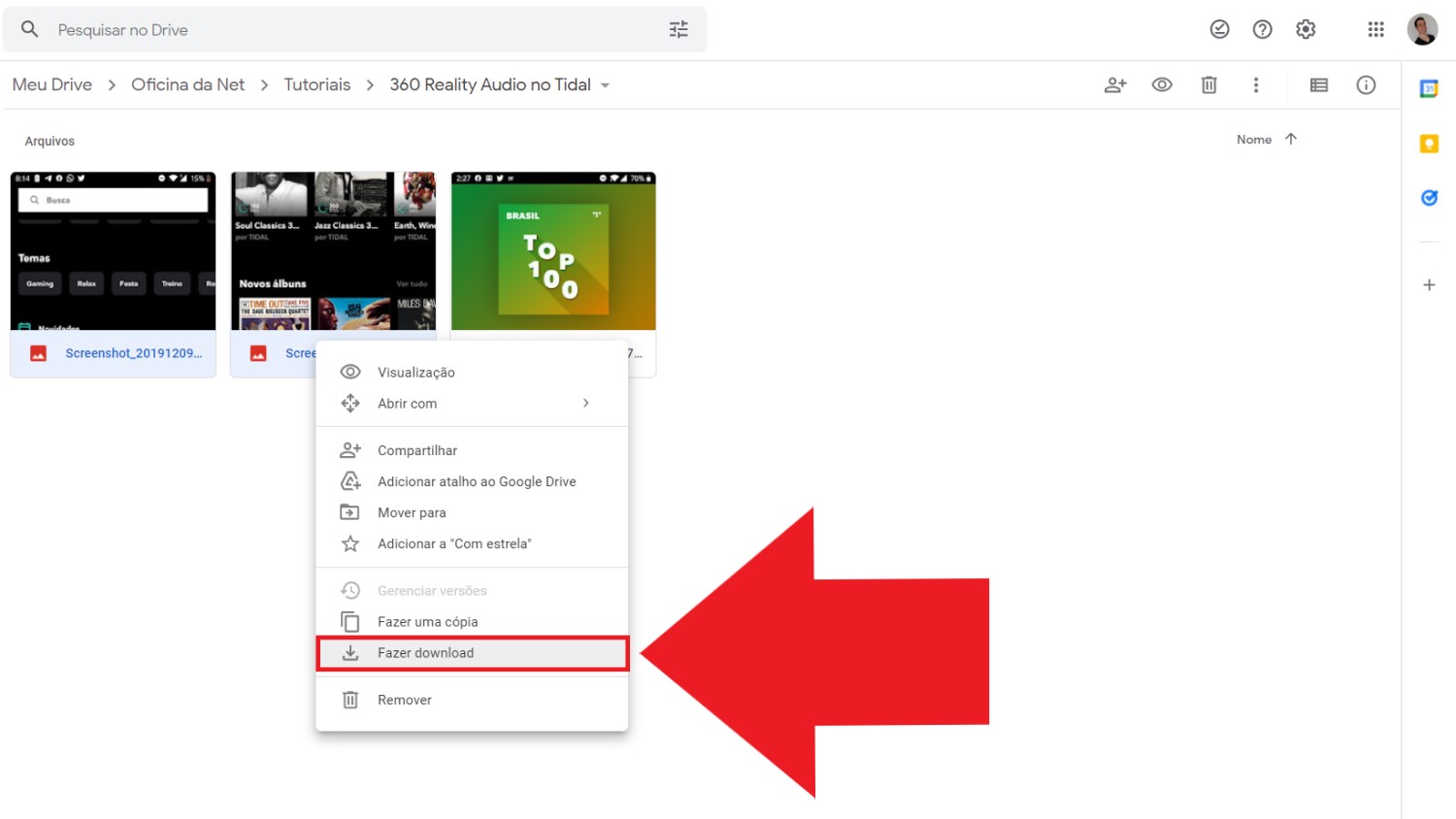Go to Oficina da Net breadcrumb
Image resolution: width=1456 pixels, height=819 pixels.
pyautogui.click(x=188, y=84)
